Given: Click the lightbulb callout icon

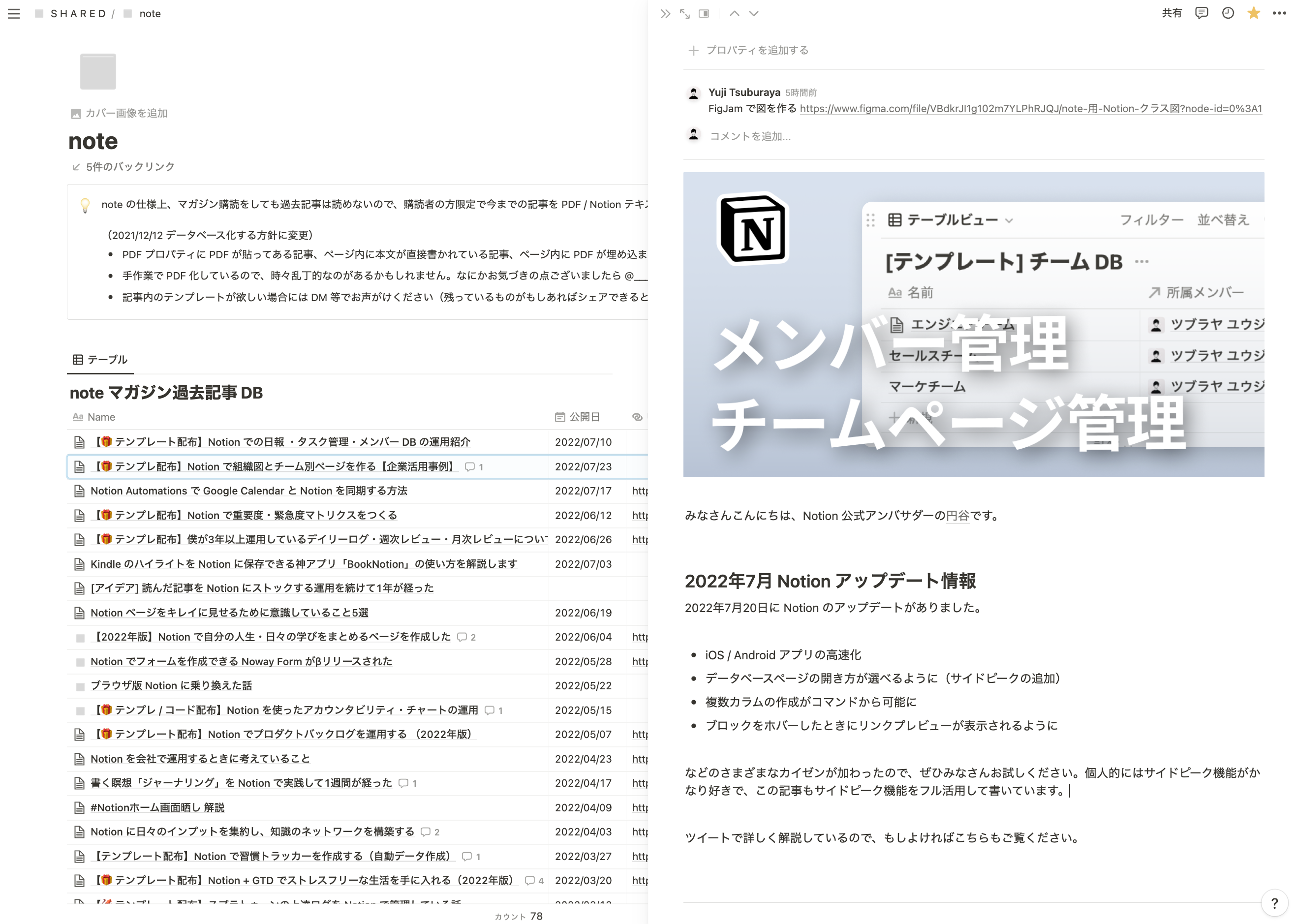Looking at the screenshot, I should pyautogui.click(x=85, y=205).
